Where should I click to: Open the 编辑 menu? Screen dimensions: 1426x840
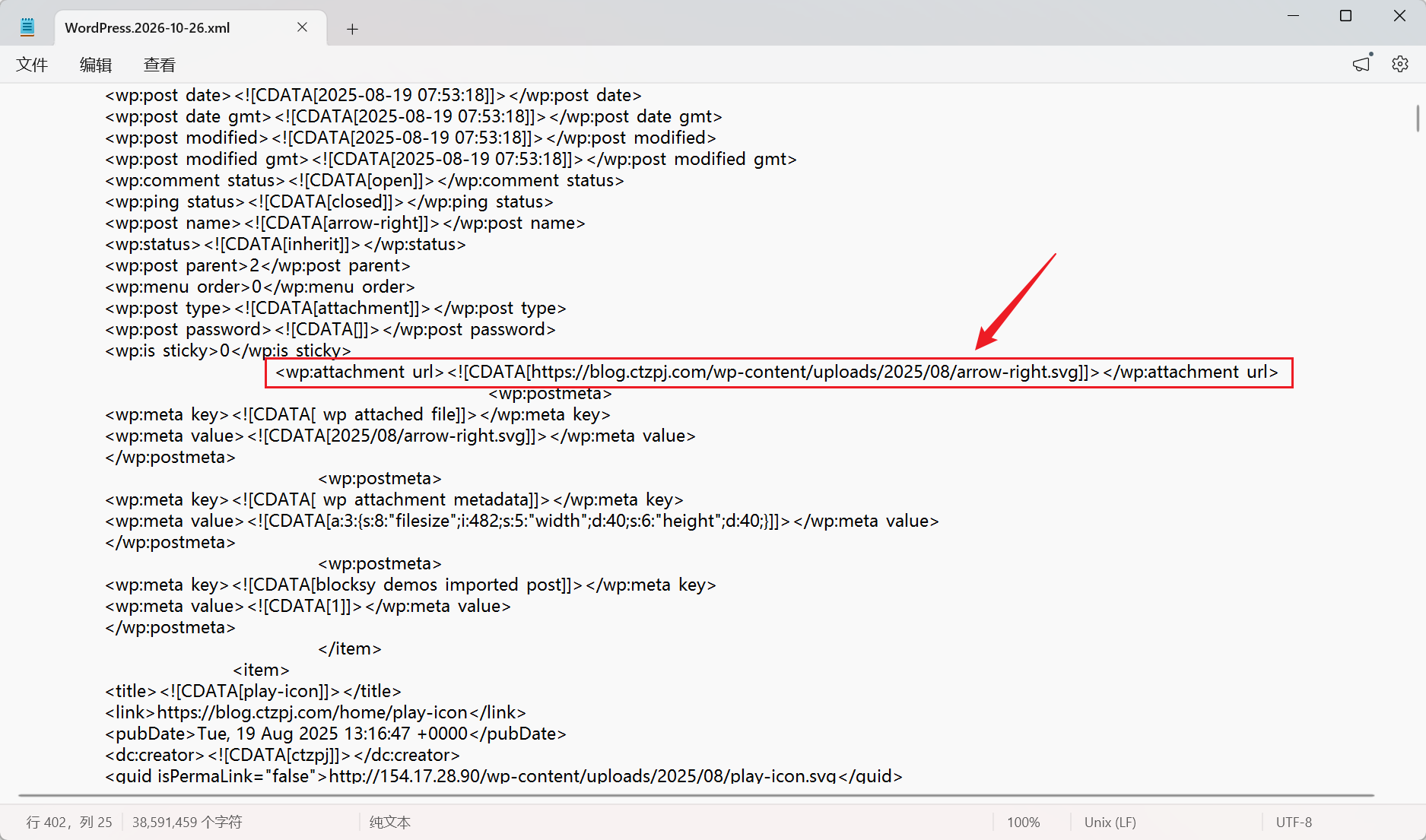[96, 65]
